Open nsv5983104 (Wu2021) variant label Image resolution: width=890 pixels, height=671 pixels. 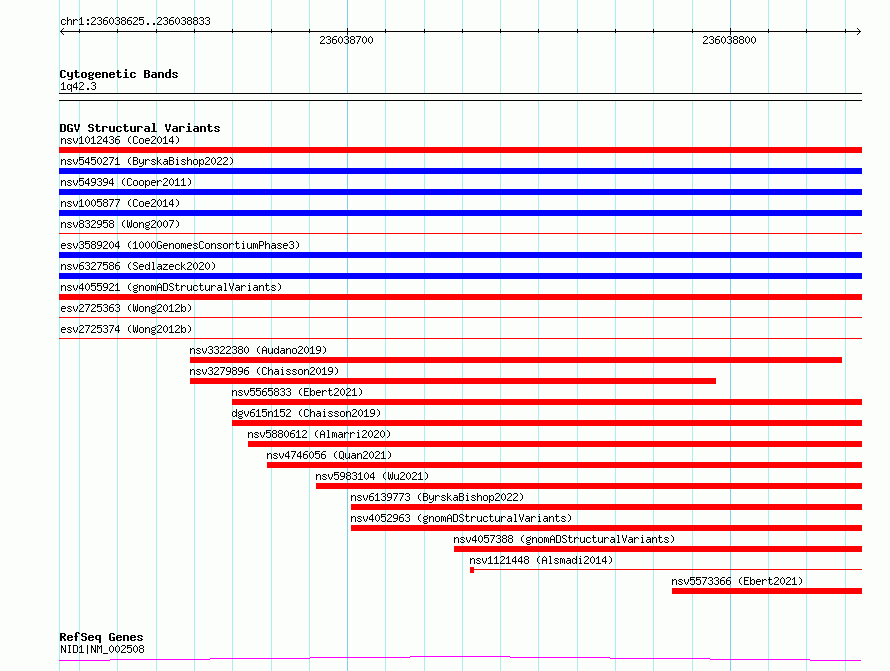(x=372, y=476)
